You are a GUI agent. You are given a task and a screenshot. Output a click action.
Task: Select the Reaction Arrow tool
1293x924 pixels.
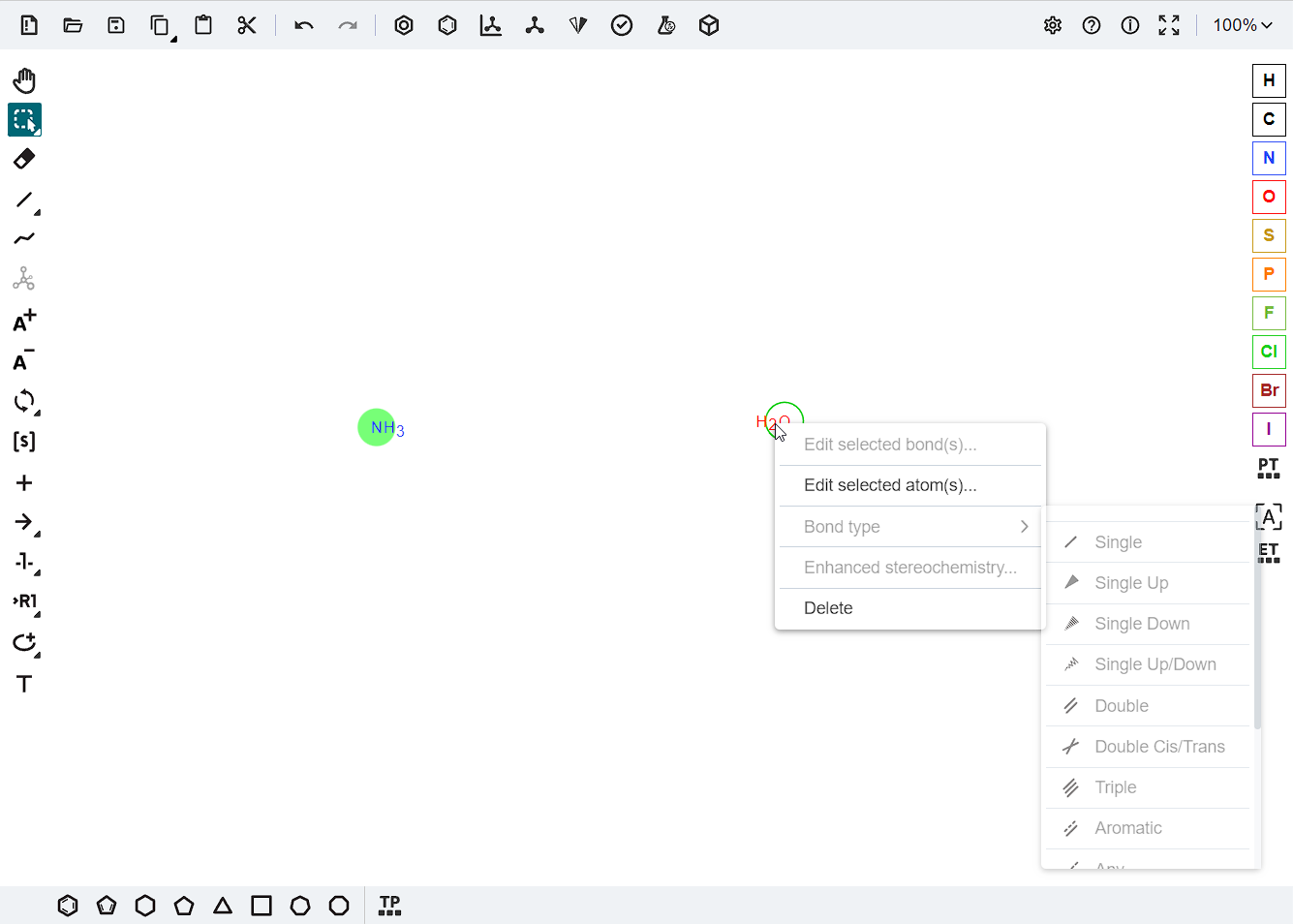click(24, 522)
